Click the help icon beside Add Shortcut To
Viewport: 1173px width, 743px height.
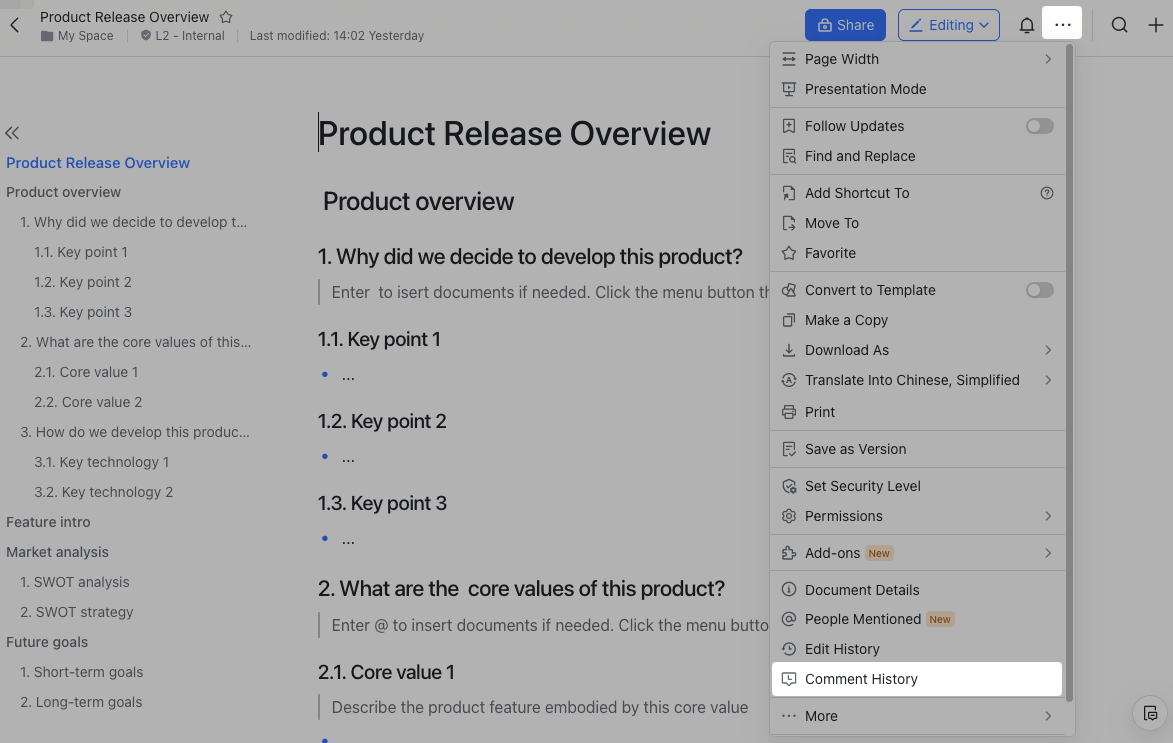tap(1046, 193)
